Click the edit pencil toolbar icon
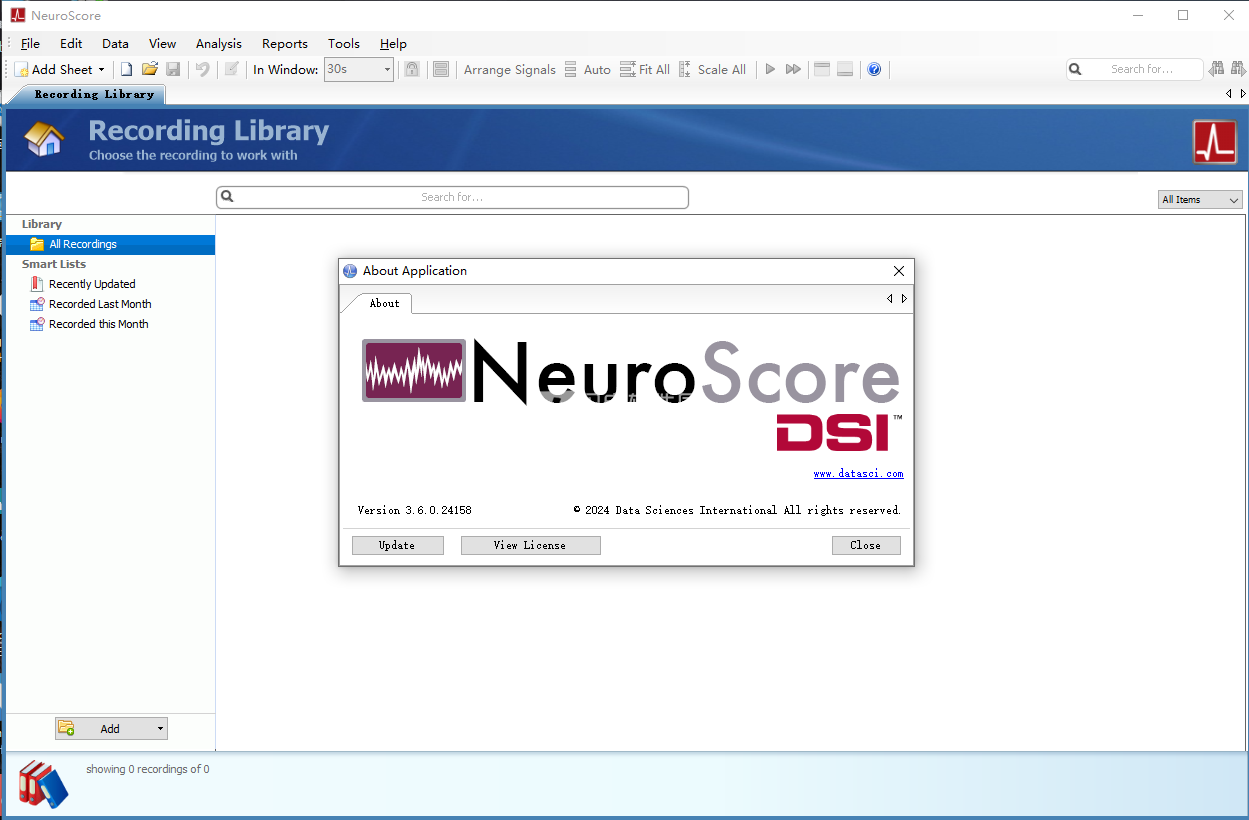 pos(232,69)
